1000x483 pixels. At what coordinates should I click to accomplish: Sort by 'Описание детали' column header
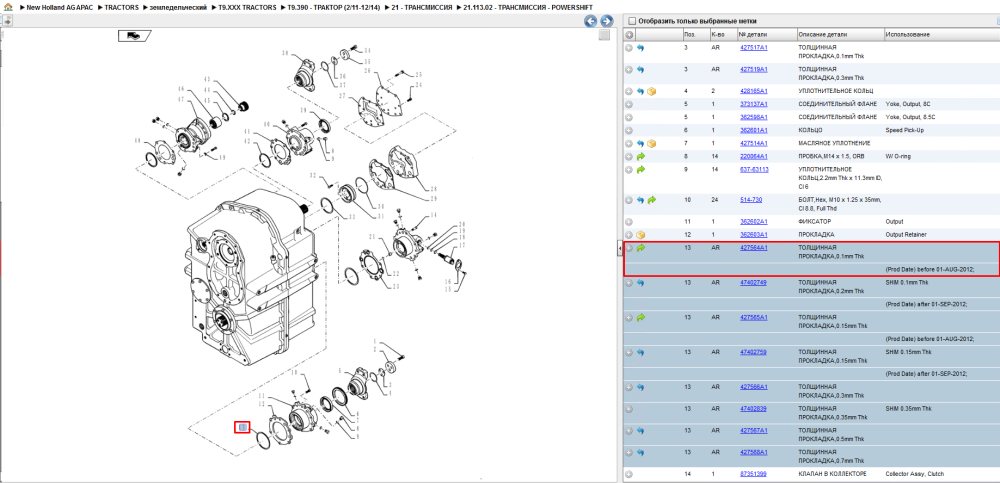tap(840, 34)
